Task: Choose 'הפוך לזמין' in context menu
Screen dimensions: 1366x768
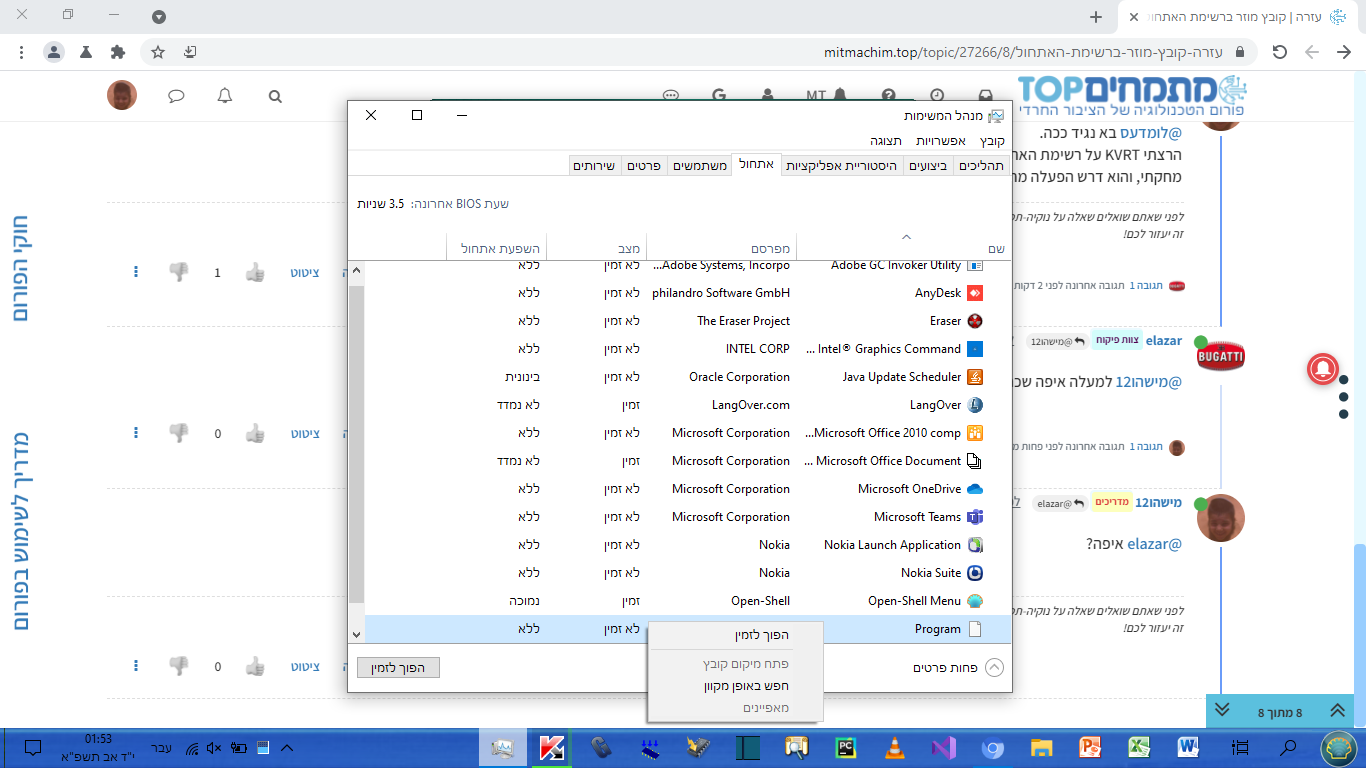Action: (735, 635)
